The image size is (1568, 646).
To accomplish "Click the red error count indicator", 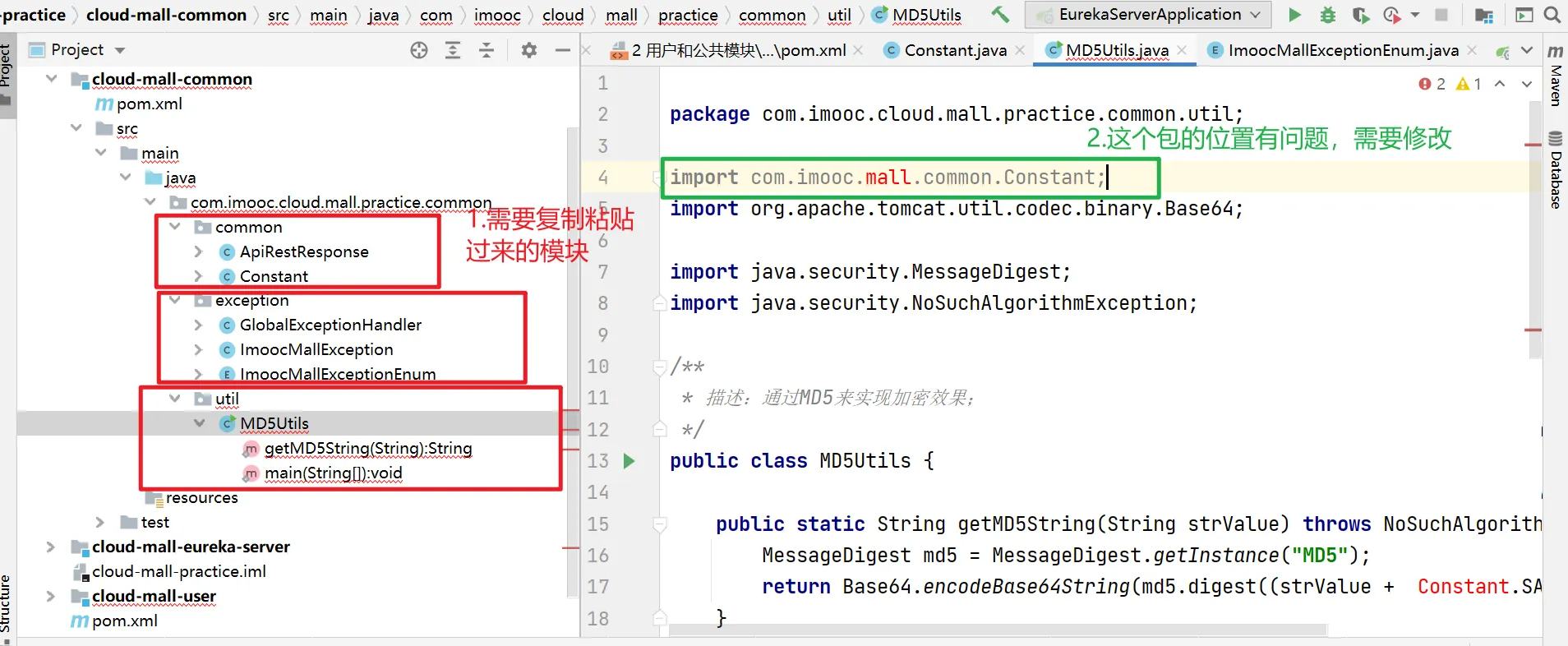I will 1432,84.
